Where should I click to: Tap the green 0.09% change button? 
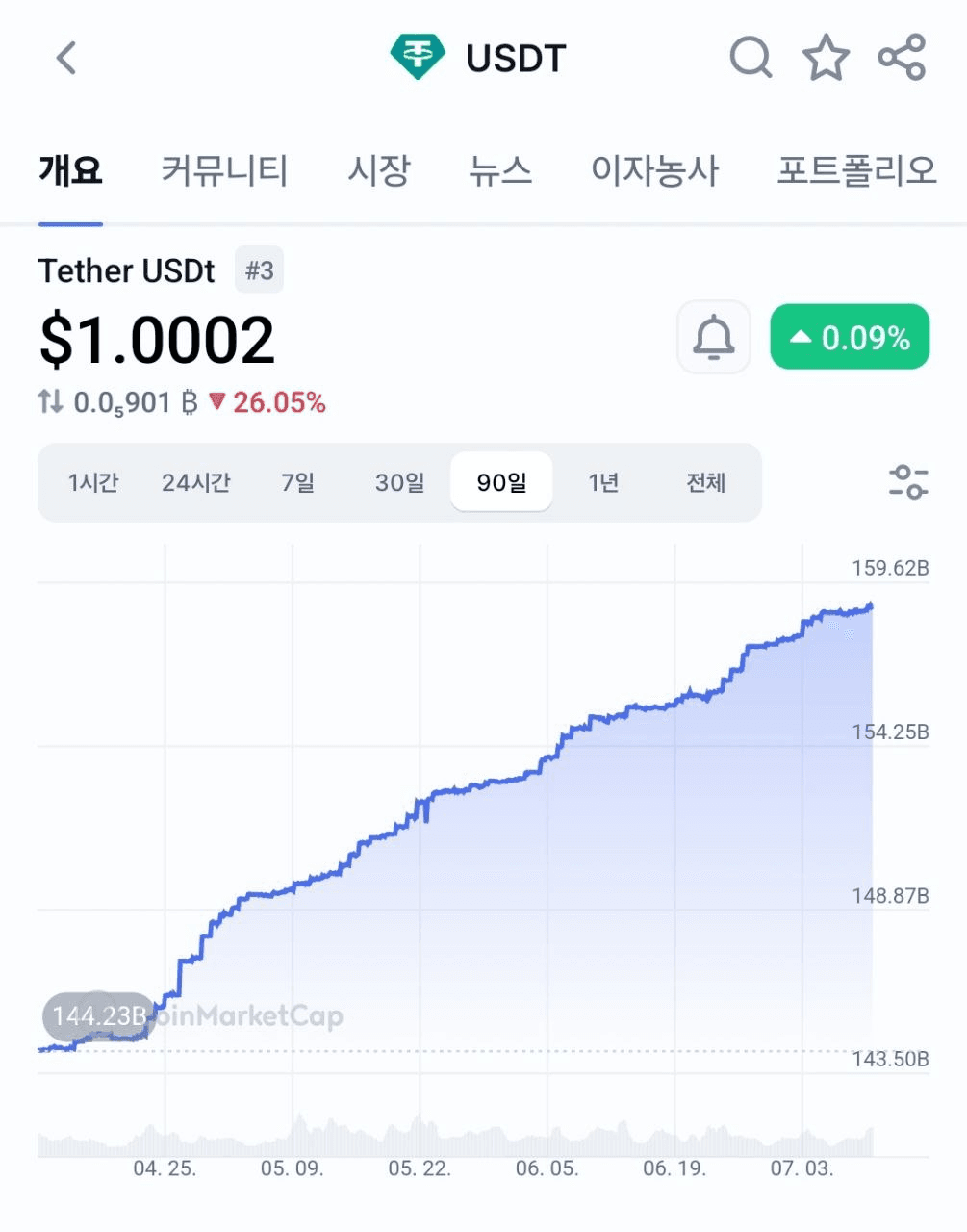tap(850, 337)
